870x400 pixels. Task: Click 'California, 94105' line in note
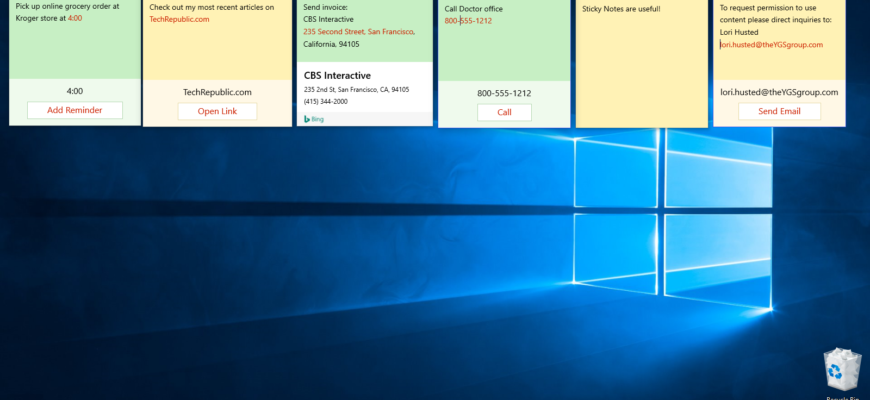[x=331, y=44]
